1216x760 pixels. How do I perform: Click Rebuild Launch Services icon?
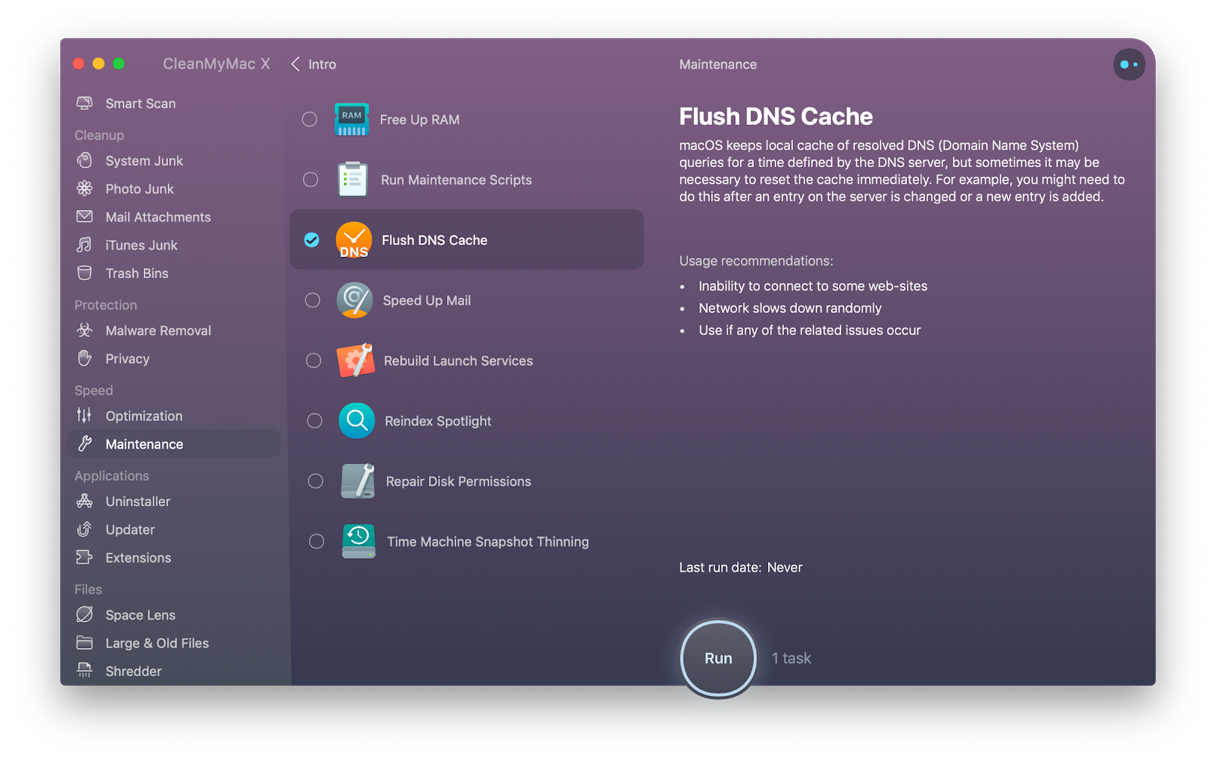tap(356, 360)
